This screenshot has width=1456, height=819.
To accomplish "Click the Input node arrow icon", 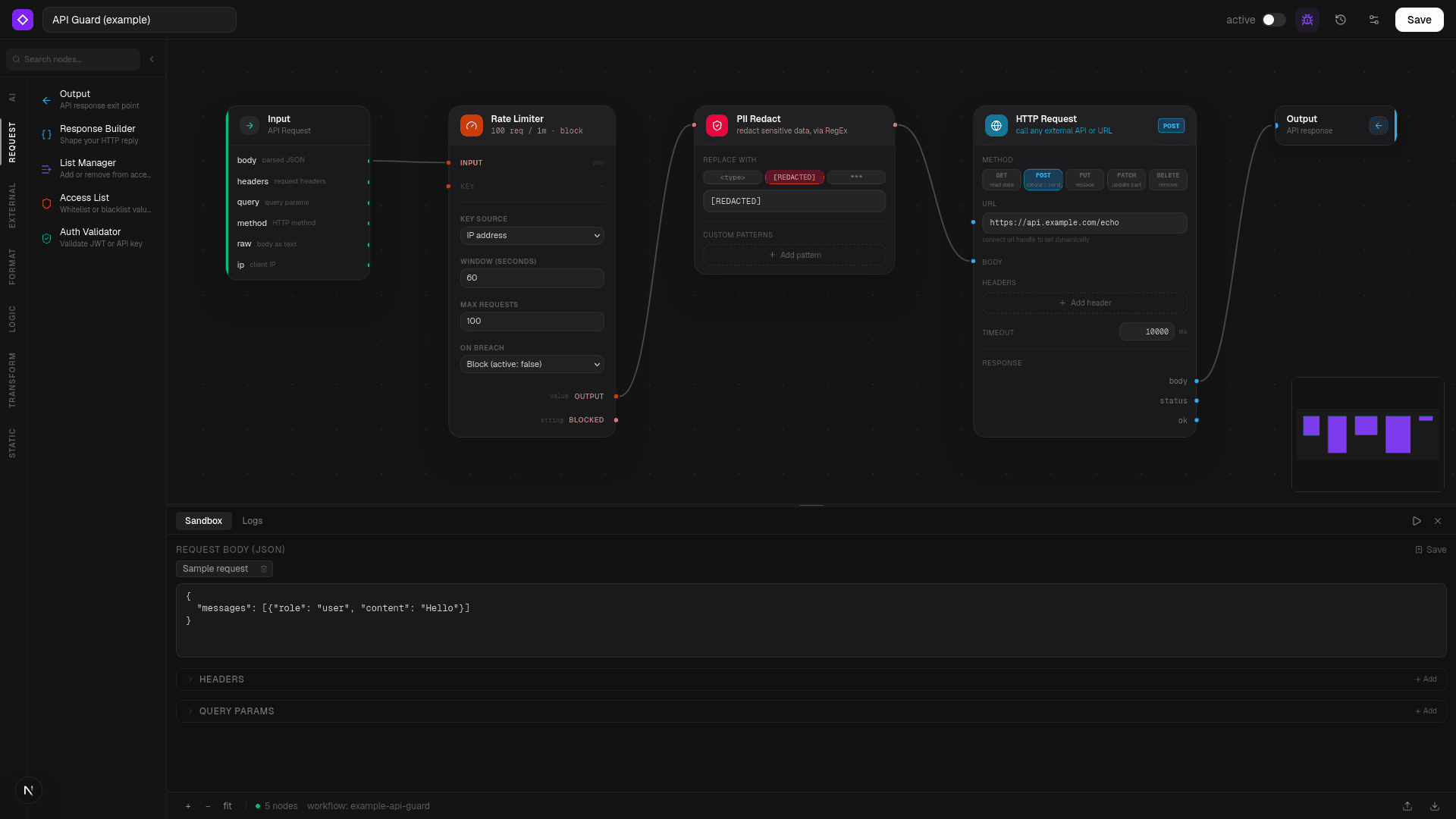I will tap(249, 125).
